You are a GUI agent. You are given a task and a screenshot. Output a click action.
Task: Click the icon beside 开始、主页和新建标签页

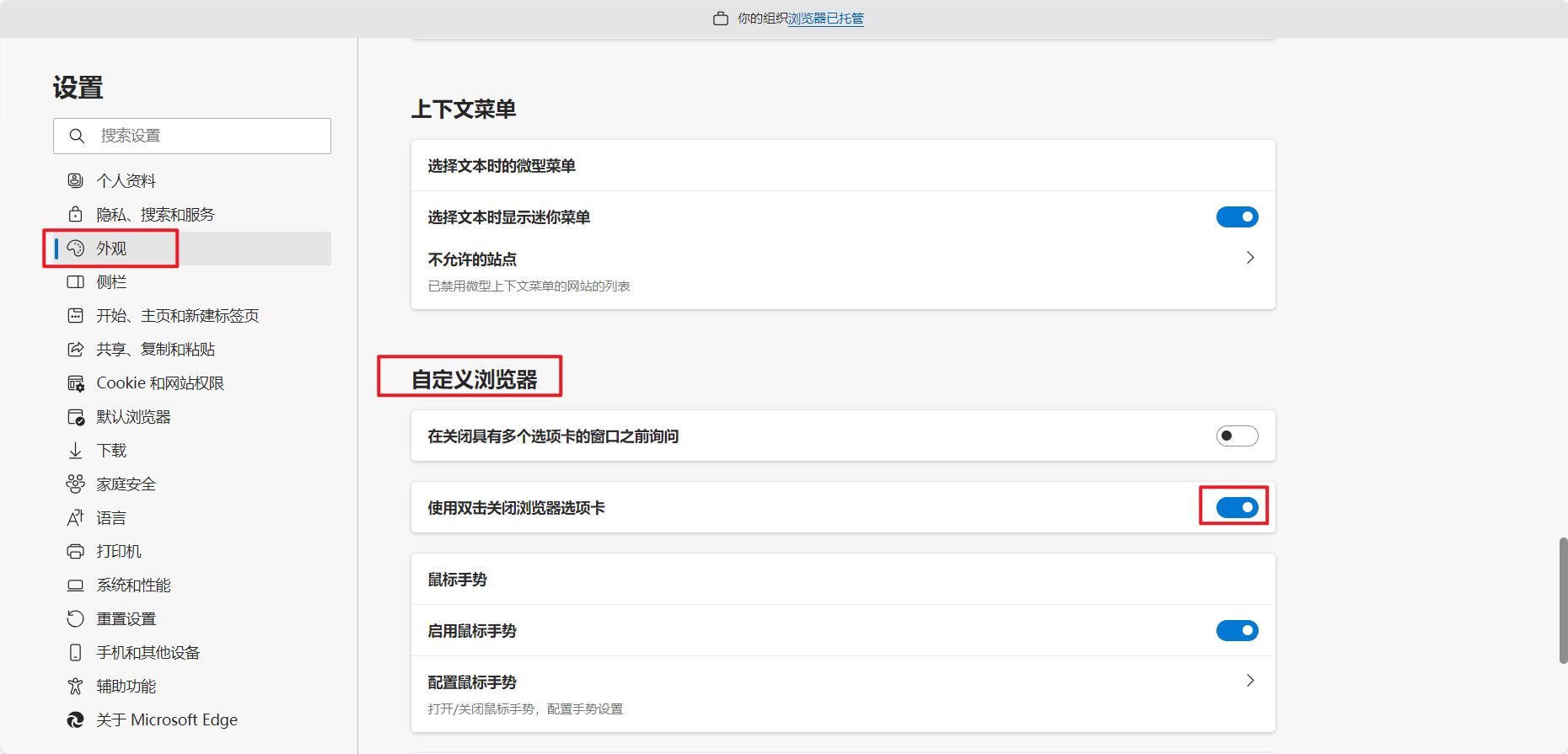pyautogui.click(x=75, y=315)
